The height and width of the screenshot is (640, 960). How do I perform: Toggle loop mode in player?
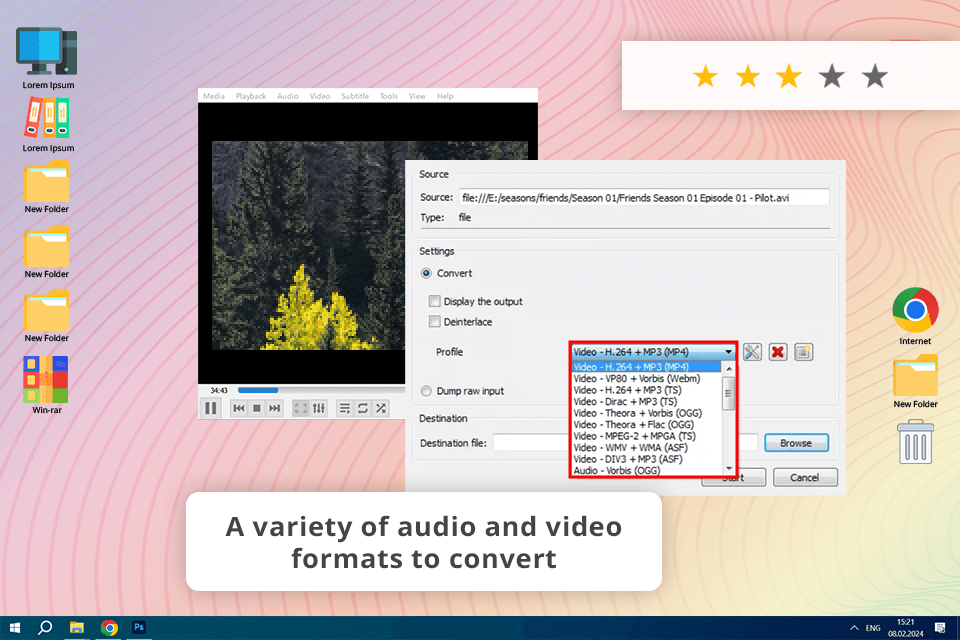coord(362,408)
